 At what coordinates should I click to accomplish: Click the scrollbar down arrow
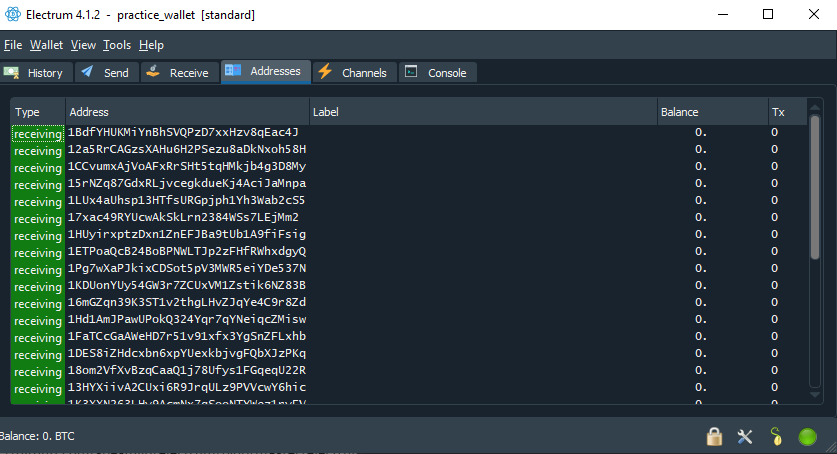click(x=815, y=395)
